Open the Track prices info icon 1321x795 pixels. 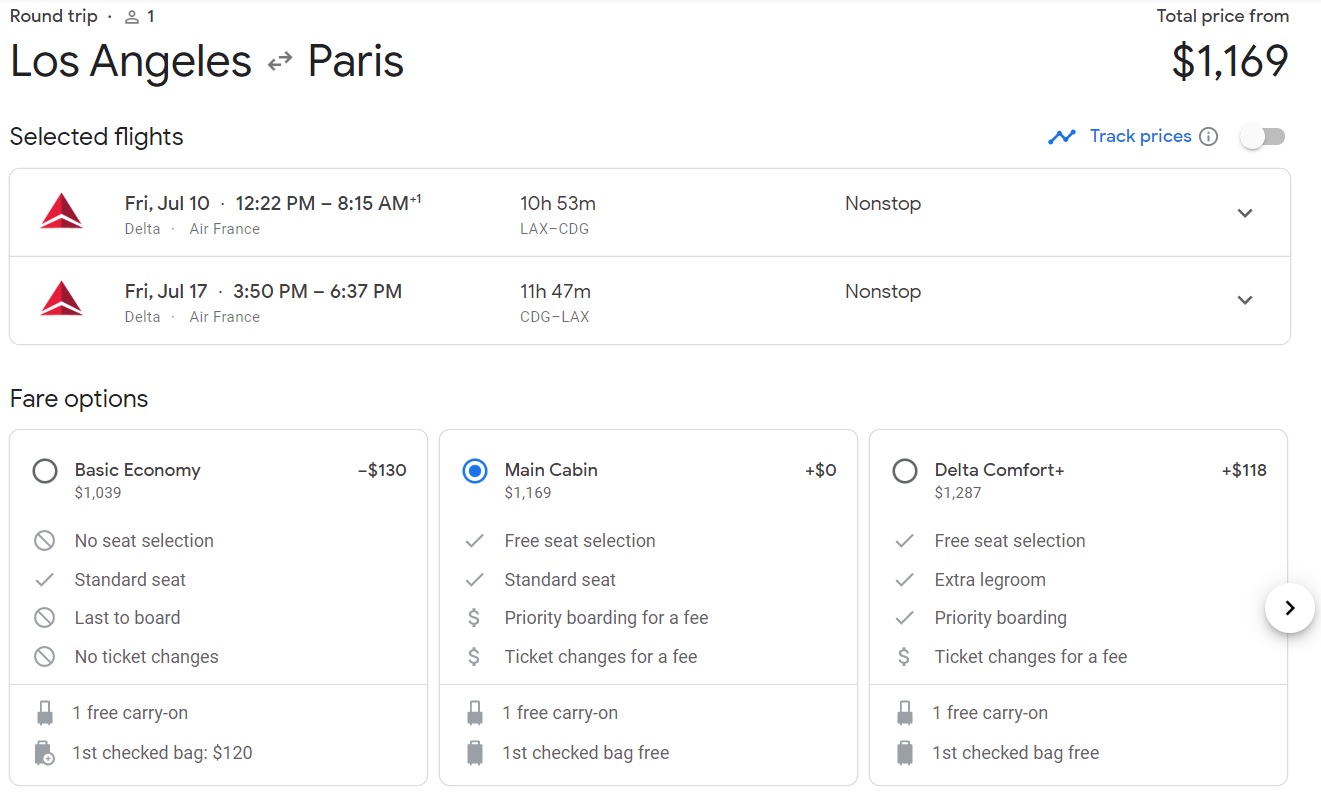(1208, 137)
